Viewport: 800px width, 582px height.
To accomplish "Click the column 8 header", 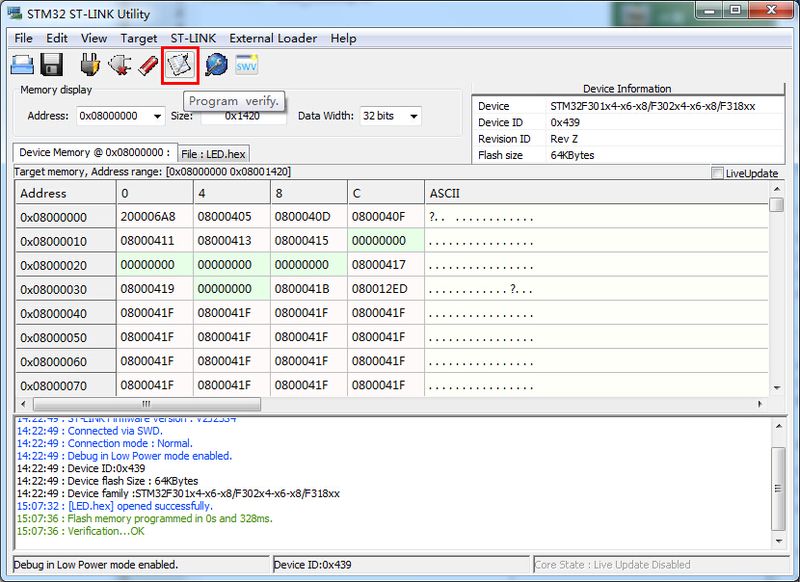I will click(309, 193).
